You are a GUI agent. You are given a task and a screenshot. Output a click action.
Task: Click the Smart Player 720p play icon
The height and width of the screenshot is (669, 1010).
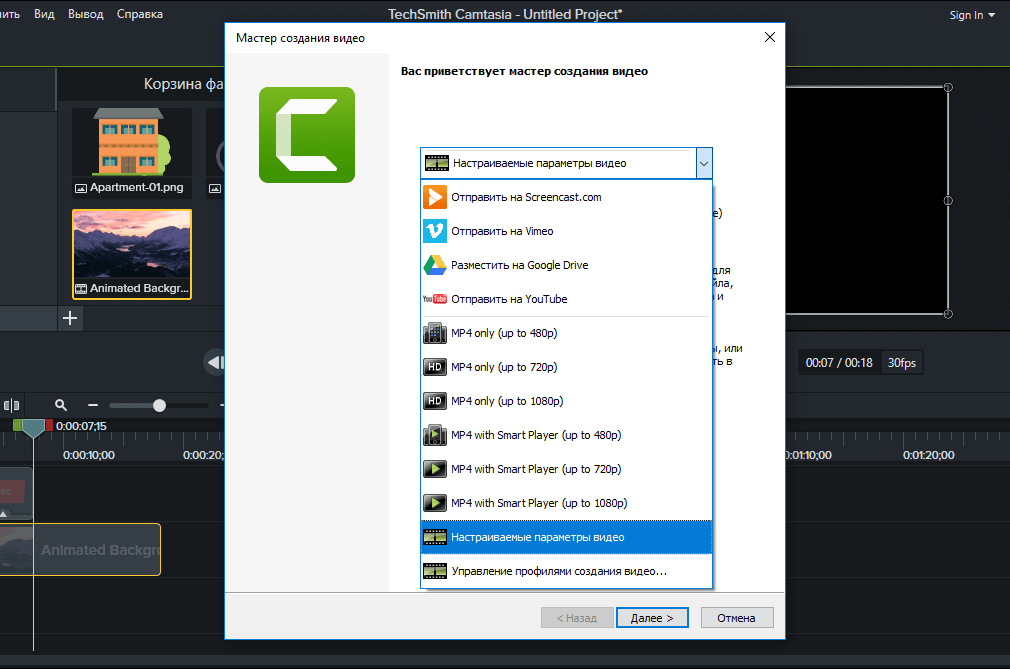coord(435,469)
